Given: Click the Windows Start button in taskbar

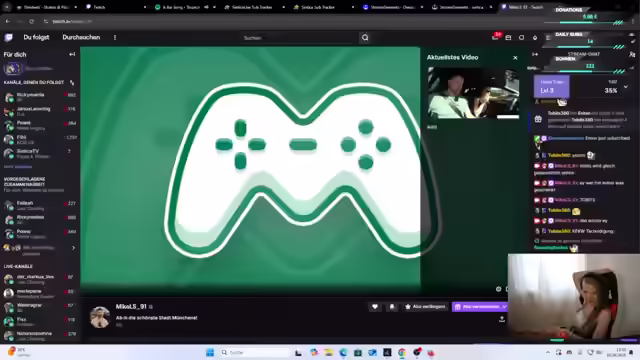Looking at the screenshot, I should (x=210, y=353).
